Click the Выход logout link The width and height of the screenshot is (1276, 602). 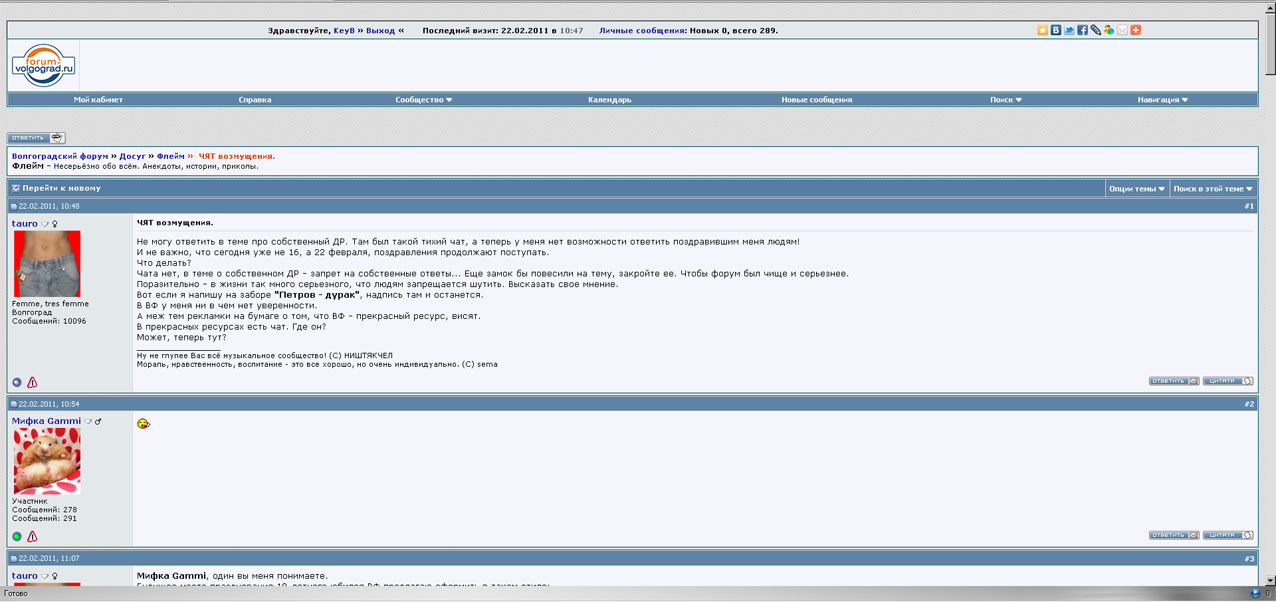click(380, 31)
